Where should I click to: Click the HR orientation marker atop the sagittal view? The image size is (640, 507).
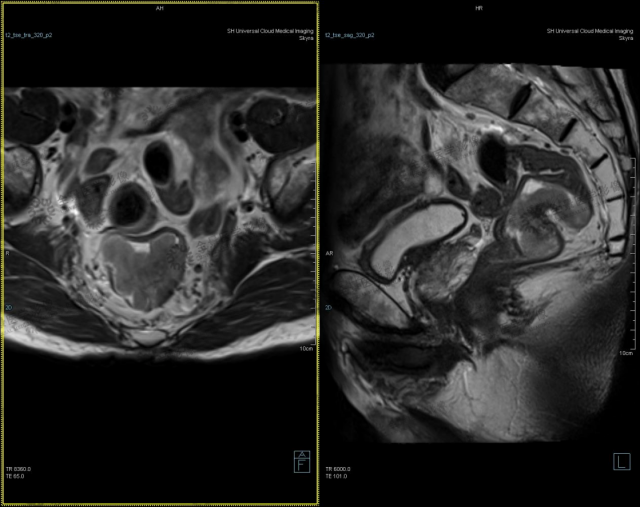[480, 7]
